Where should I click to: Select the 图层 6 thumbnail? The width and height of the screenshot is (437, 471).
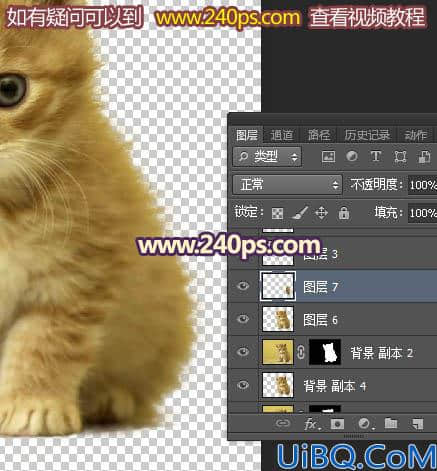278,319
